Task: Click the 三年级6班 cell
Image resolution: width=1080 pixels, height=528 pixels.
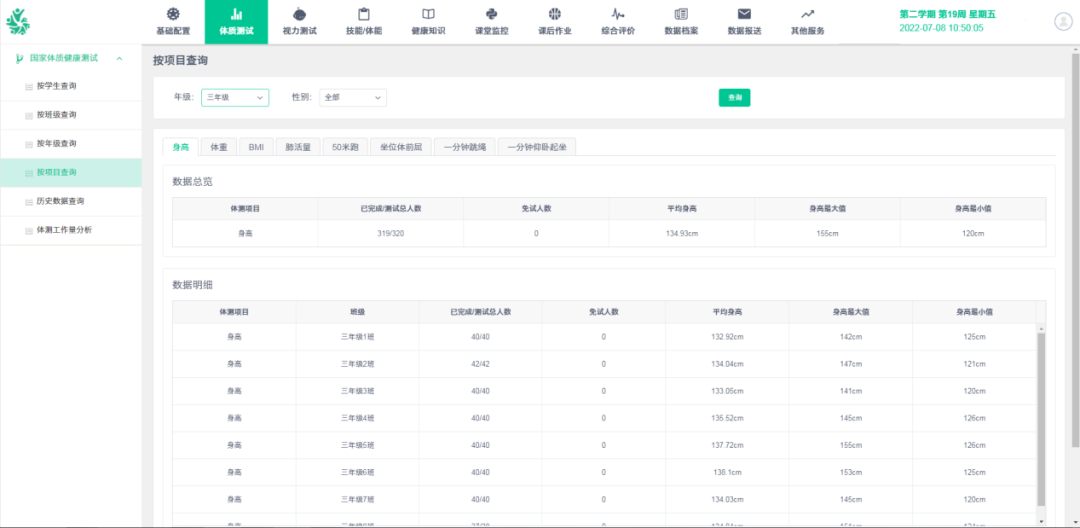Action: pos(357,473)
